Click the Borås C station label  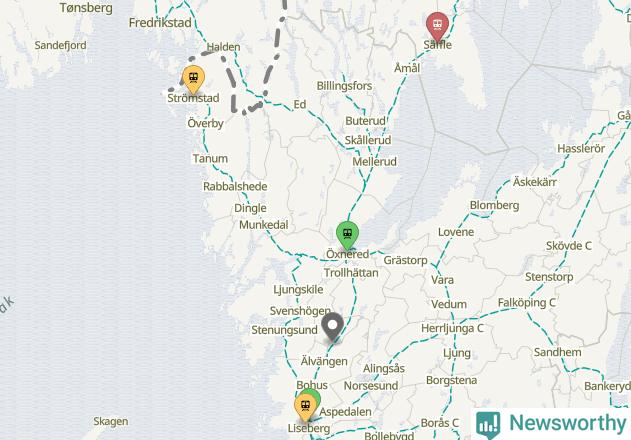pyautogui.click(x=439, y=423)
